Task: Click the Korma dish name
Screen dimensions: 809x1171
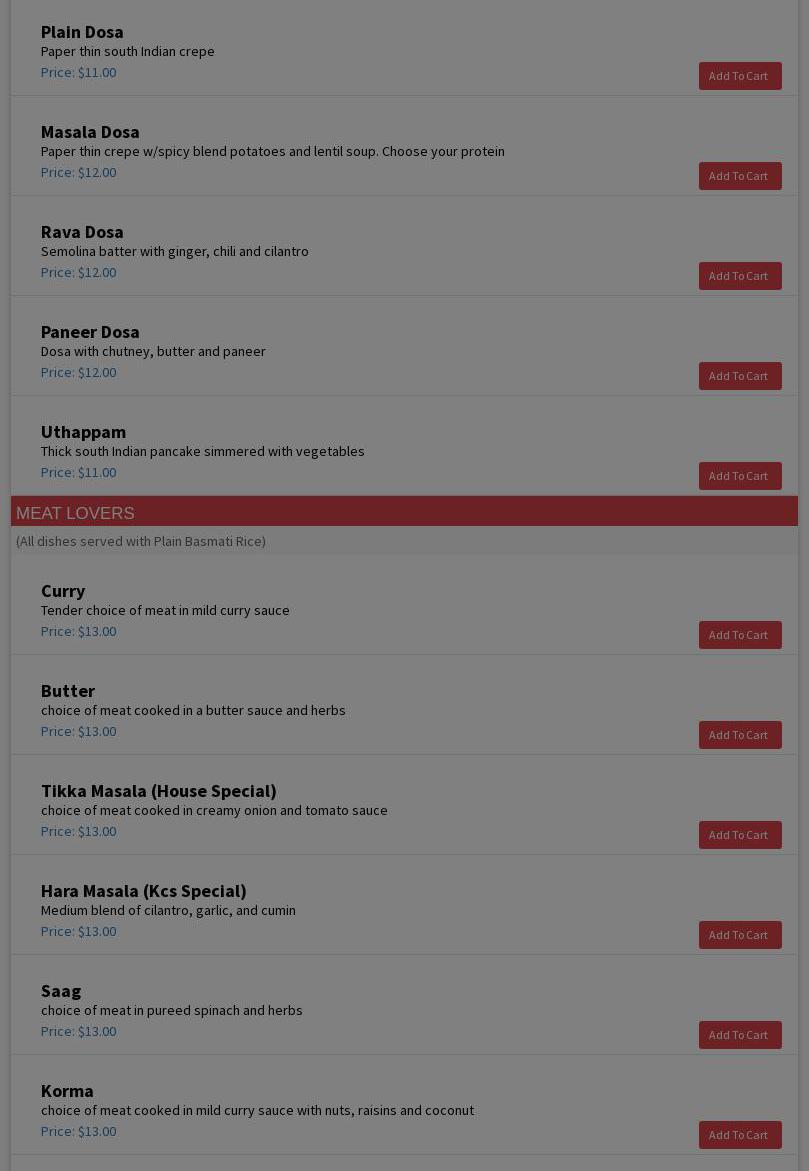Action: coord(67,1091)
